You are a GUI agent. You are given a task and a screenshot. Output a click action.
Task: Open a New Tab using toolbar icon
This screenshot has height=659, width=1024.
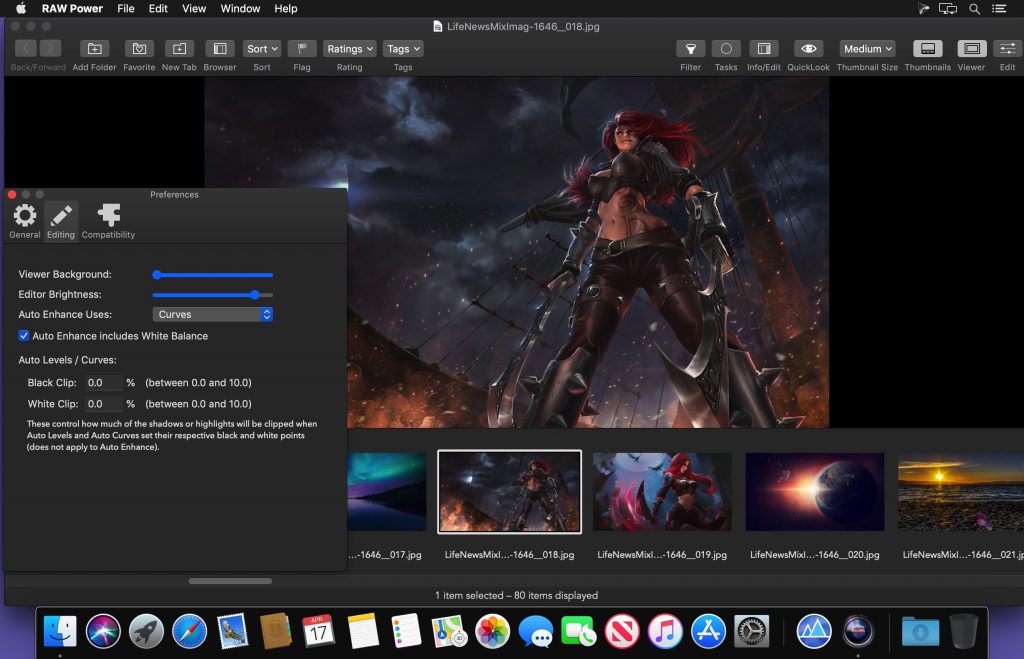179,49
